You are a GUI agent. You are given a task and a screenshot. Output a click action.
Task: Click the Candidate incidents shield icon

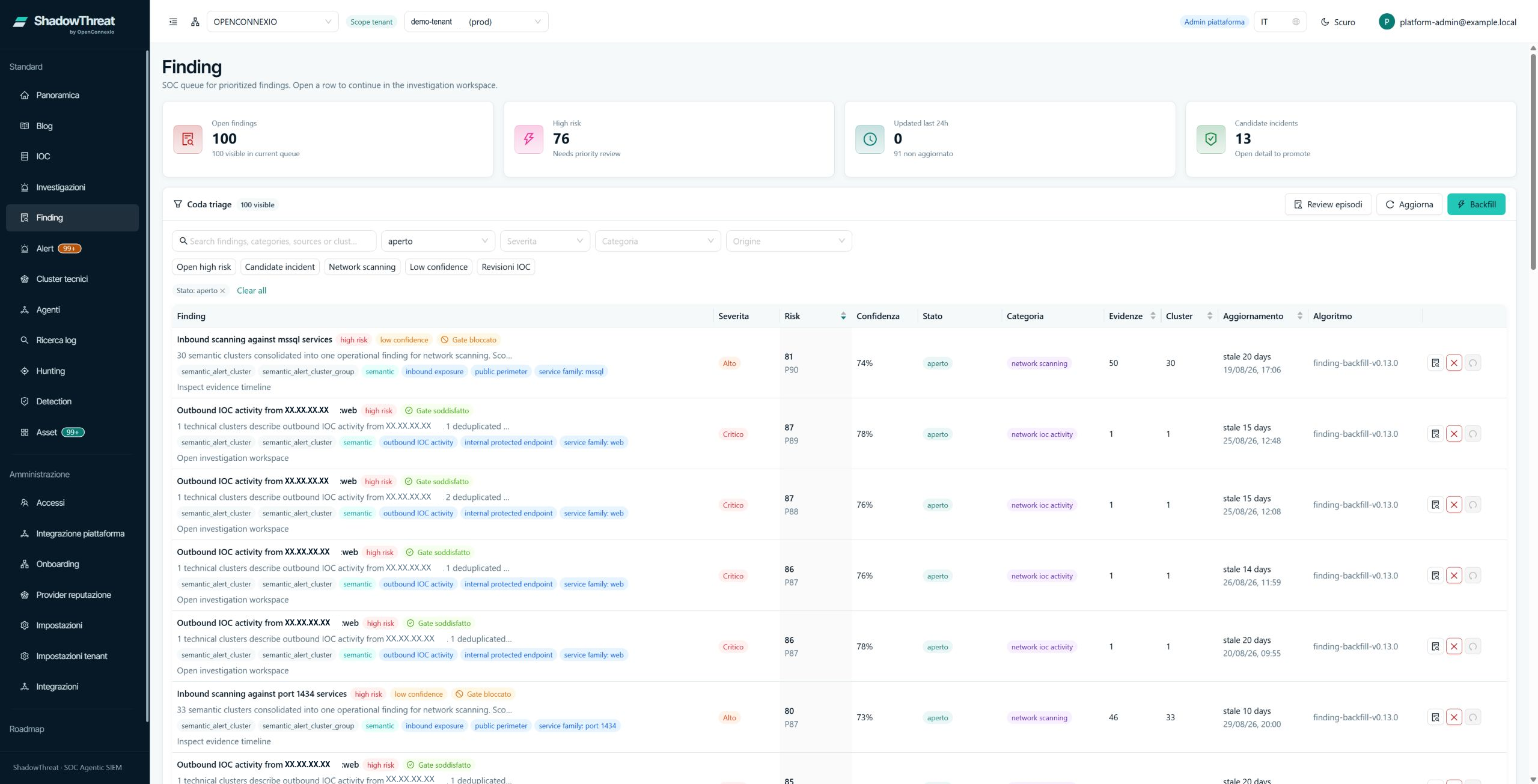1211,139
